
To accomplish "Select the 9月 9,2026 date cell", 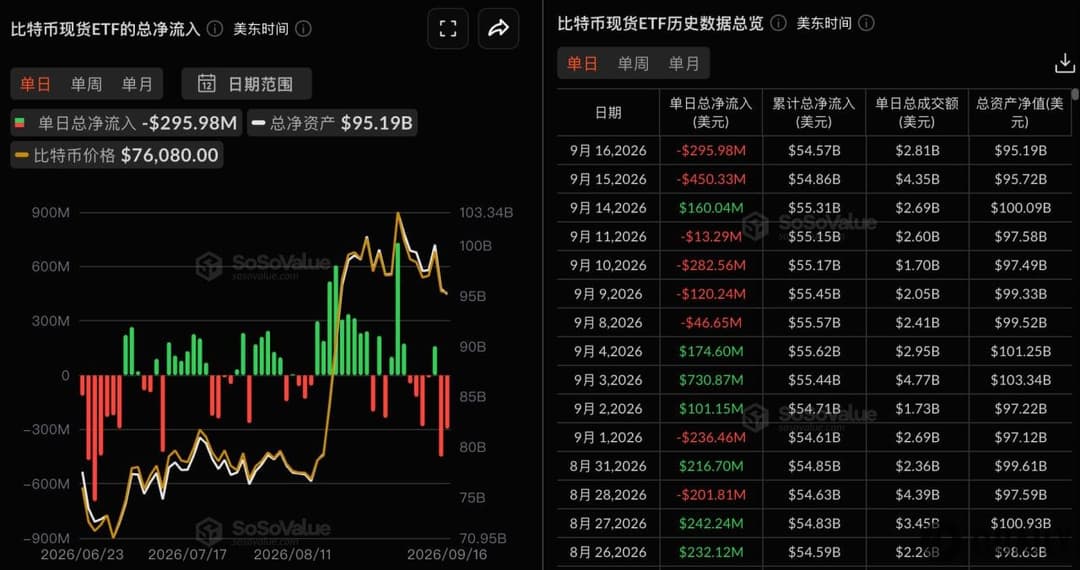I will 608,294.
